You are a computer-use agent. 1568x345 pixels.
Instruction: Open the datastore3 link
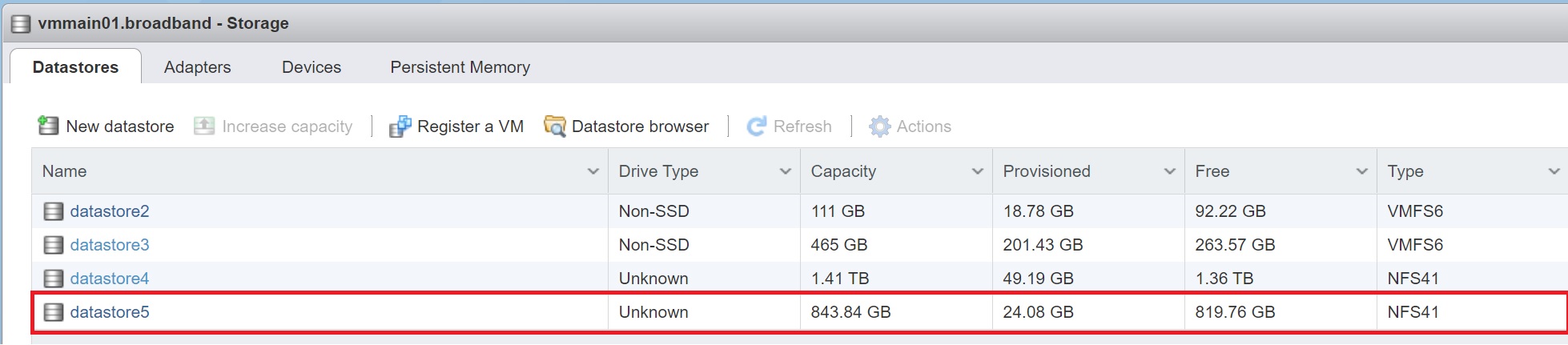tap(109, 245)
